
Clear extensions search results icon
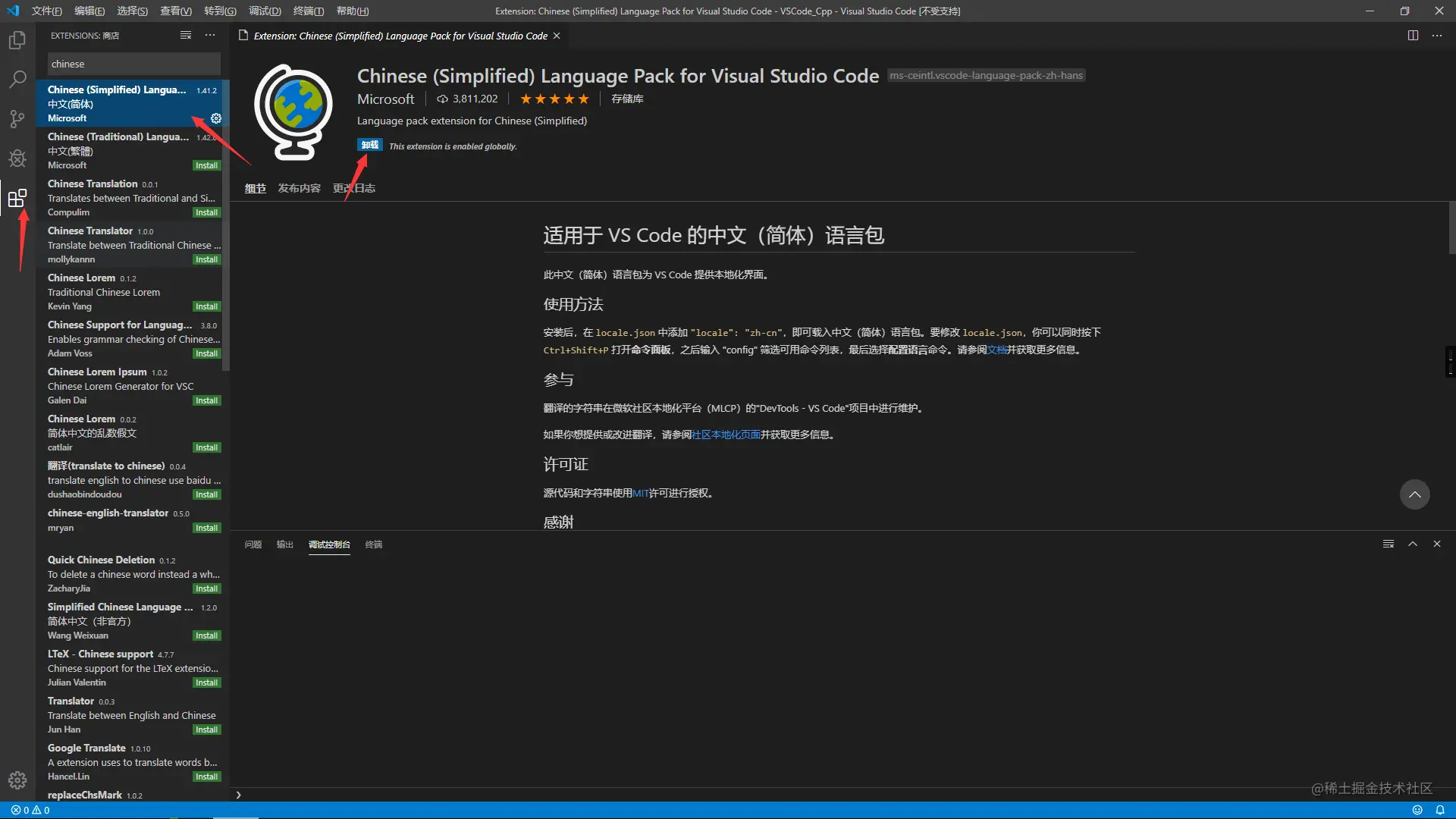pos(186,36)
